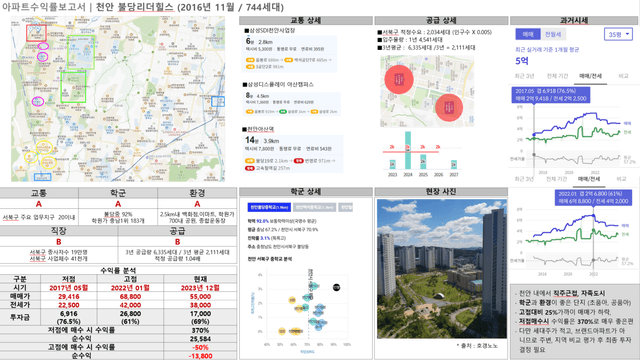This screenshot has width=640, height=360.
Task: Open the 35평 size dropdown
Action: tap(618, 34)
